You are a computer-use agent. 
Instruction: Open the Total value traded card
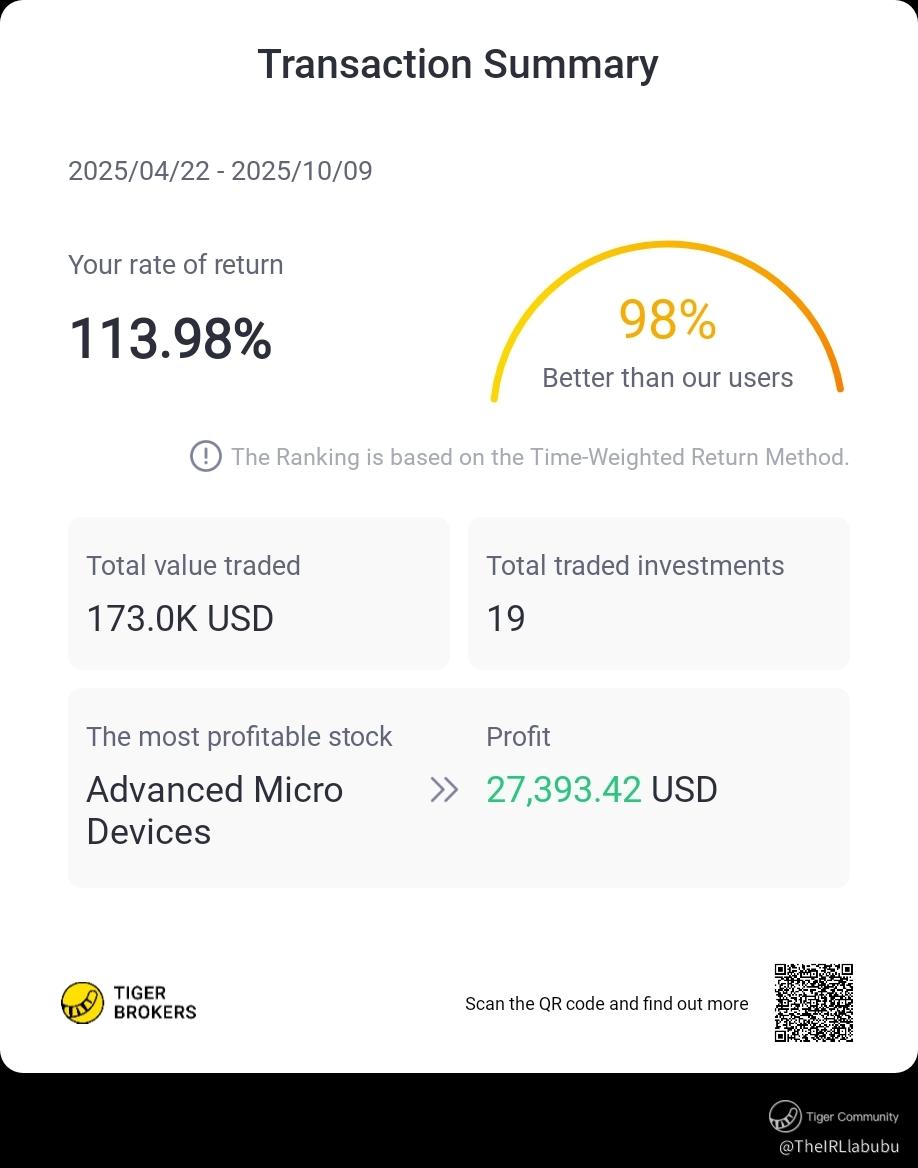259,593
